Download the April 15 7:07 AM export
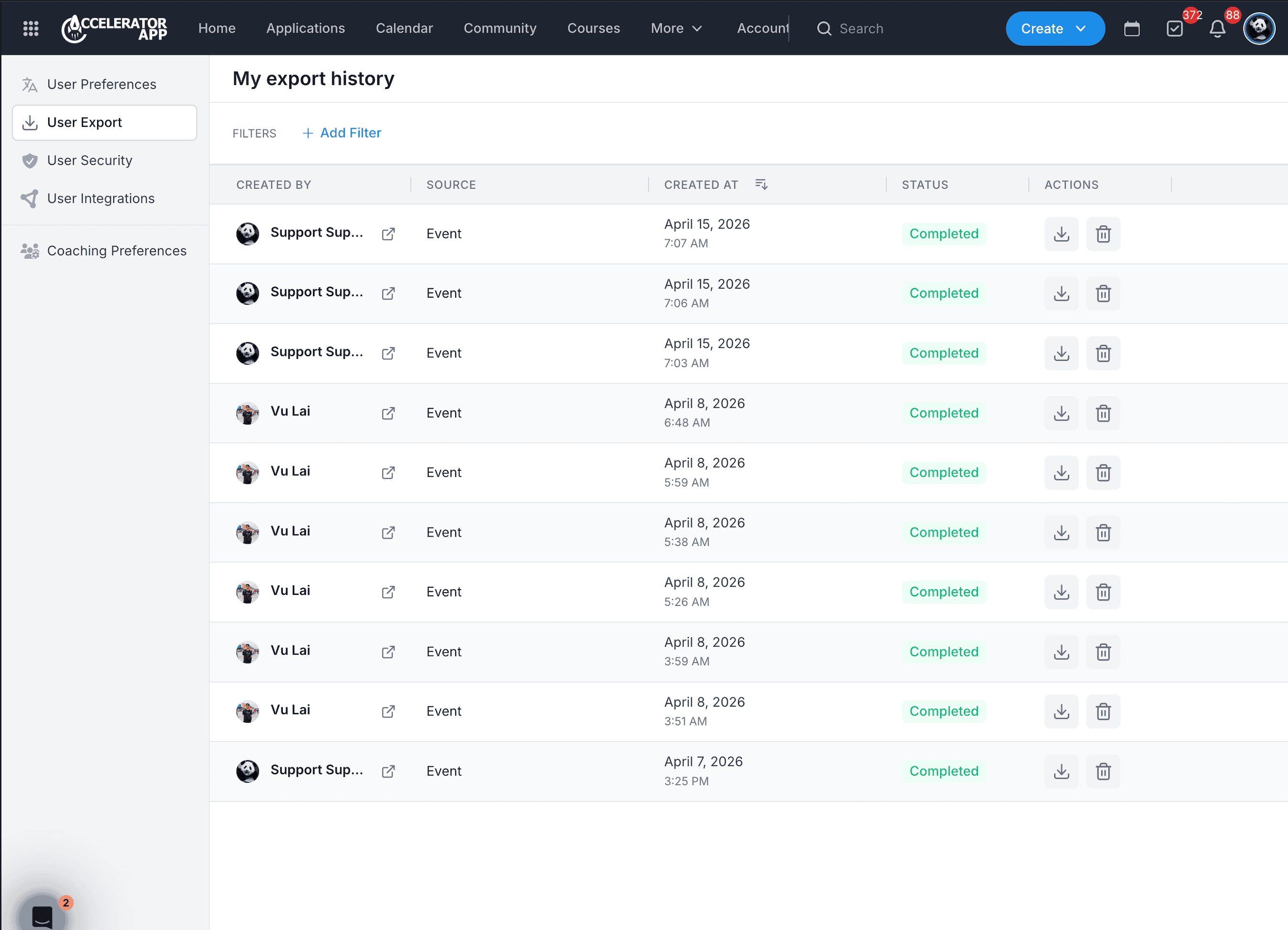 pos(1061,234)
